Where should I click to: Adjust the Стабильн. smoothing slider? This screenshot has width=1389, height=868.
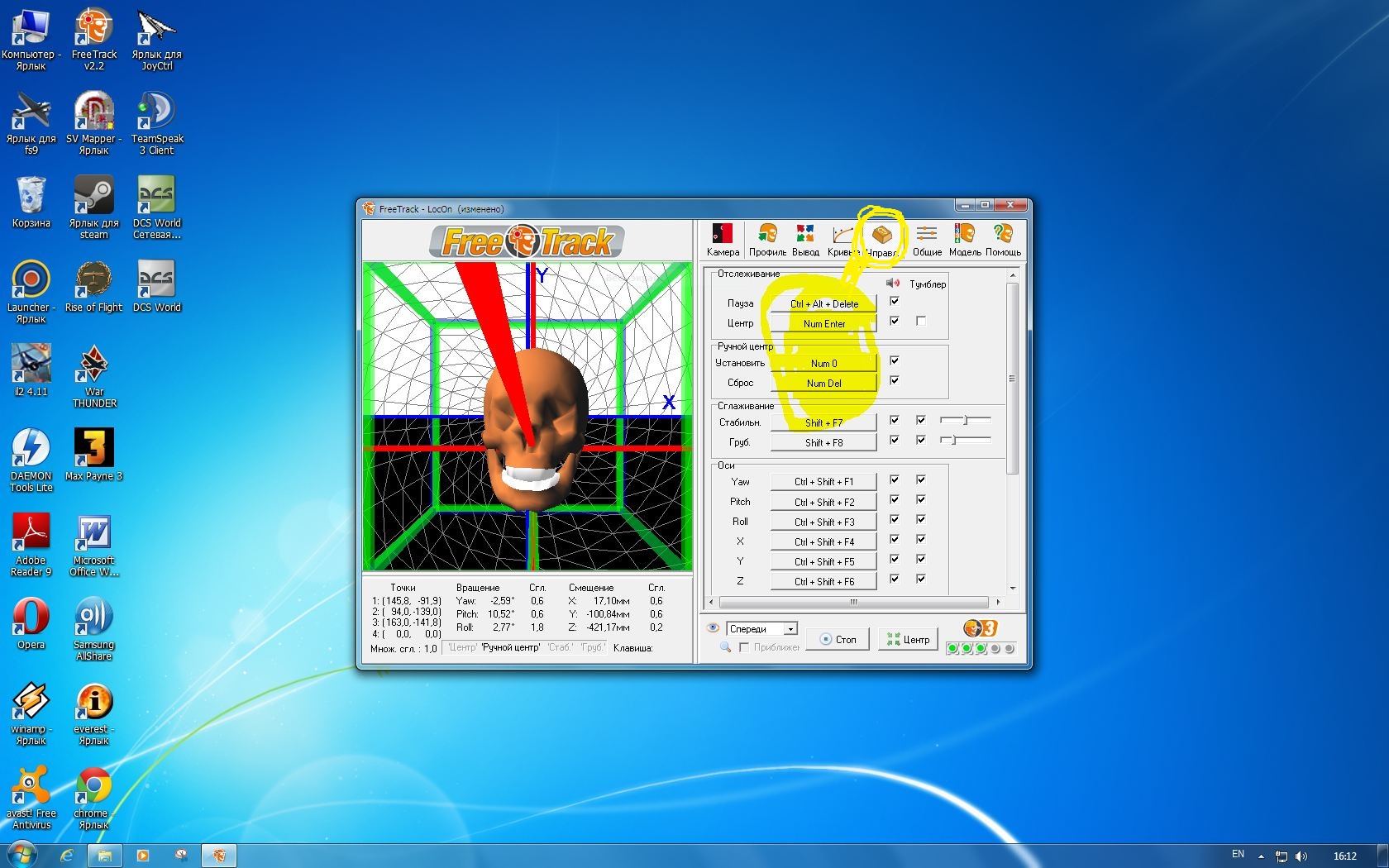965,420
